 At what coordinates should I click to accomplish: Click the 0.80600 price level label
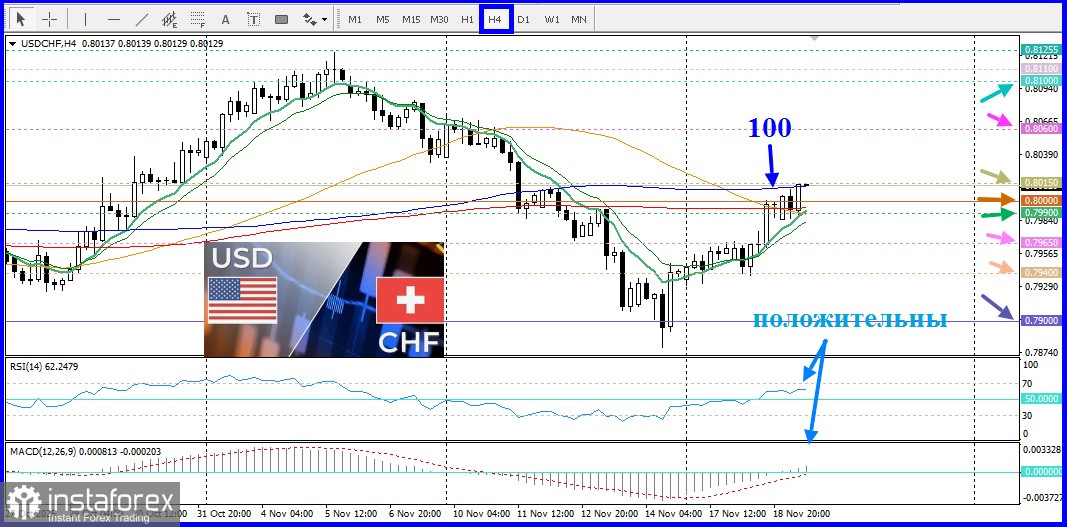tap(1040, 127)
